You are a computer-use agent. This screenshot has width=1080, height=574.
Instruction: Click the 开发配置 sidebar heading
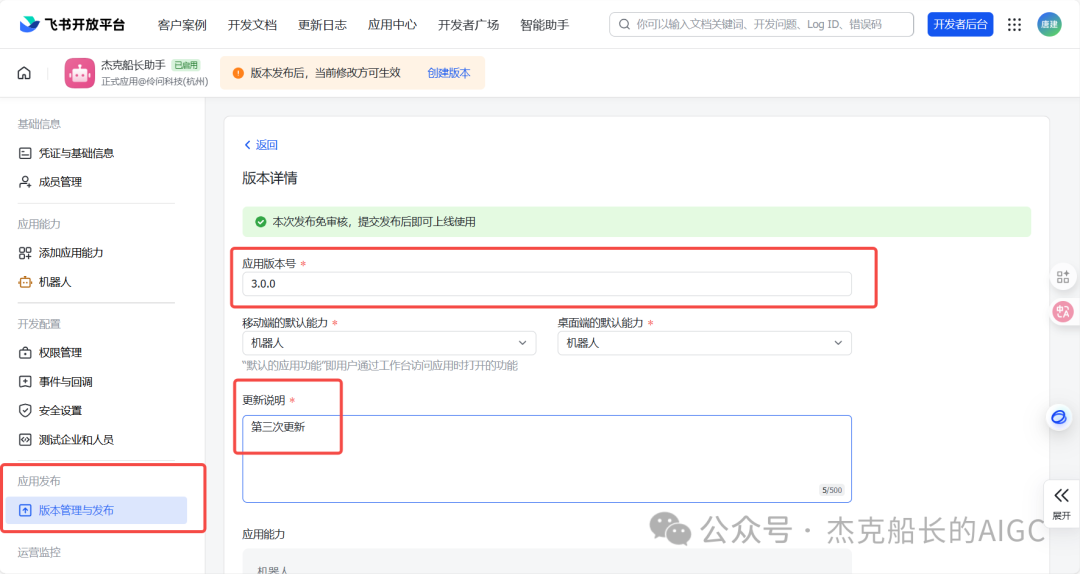[39, 324]
